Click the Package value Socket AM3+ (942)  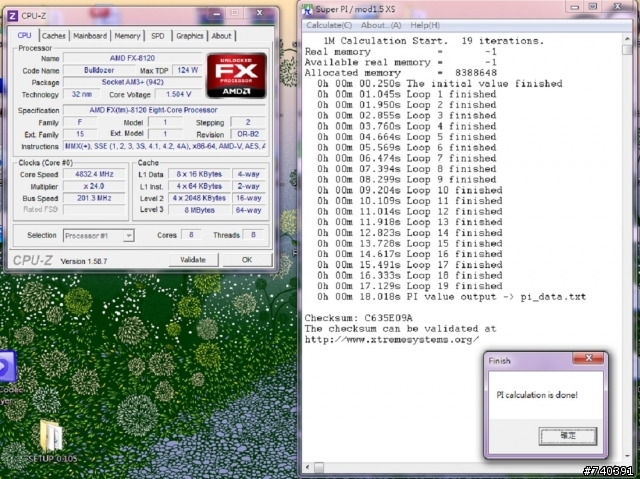[132, 82]
